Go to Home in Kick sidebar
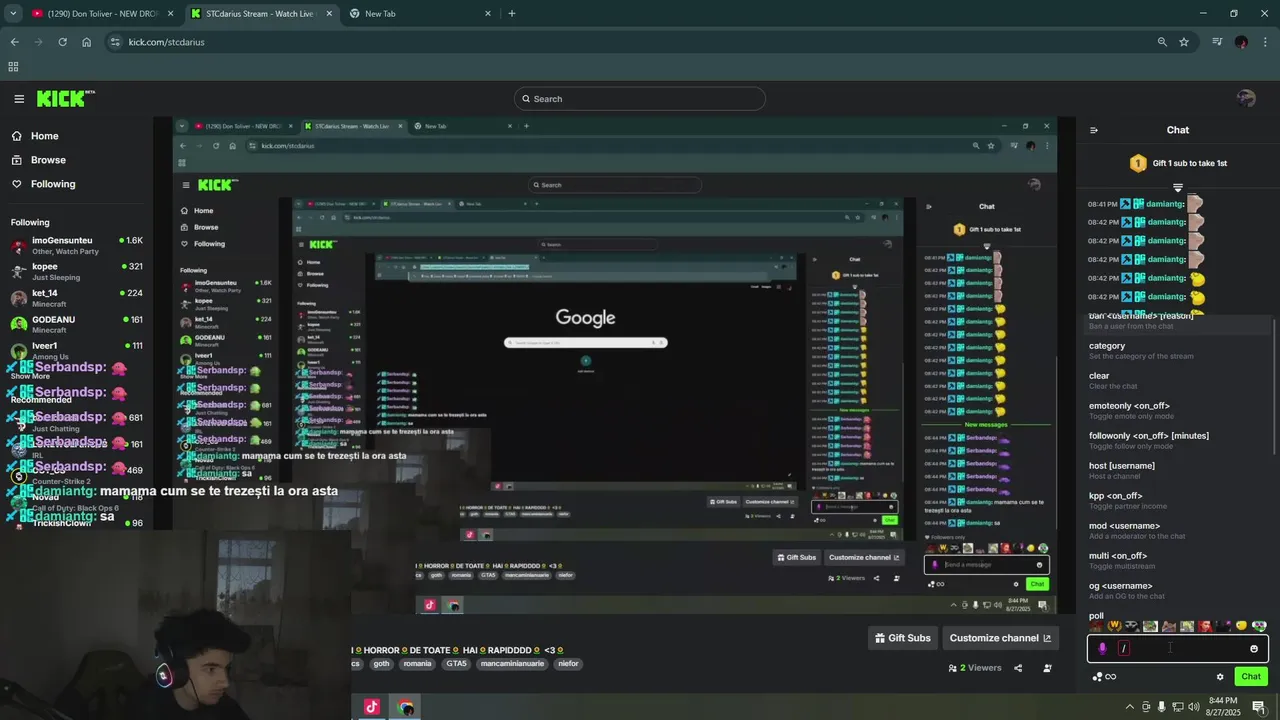 [44, 136]
